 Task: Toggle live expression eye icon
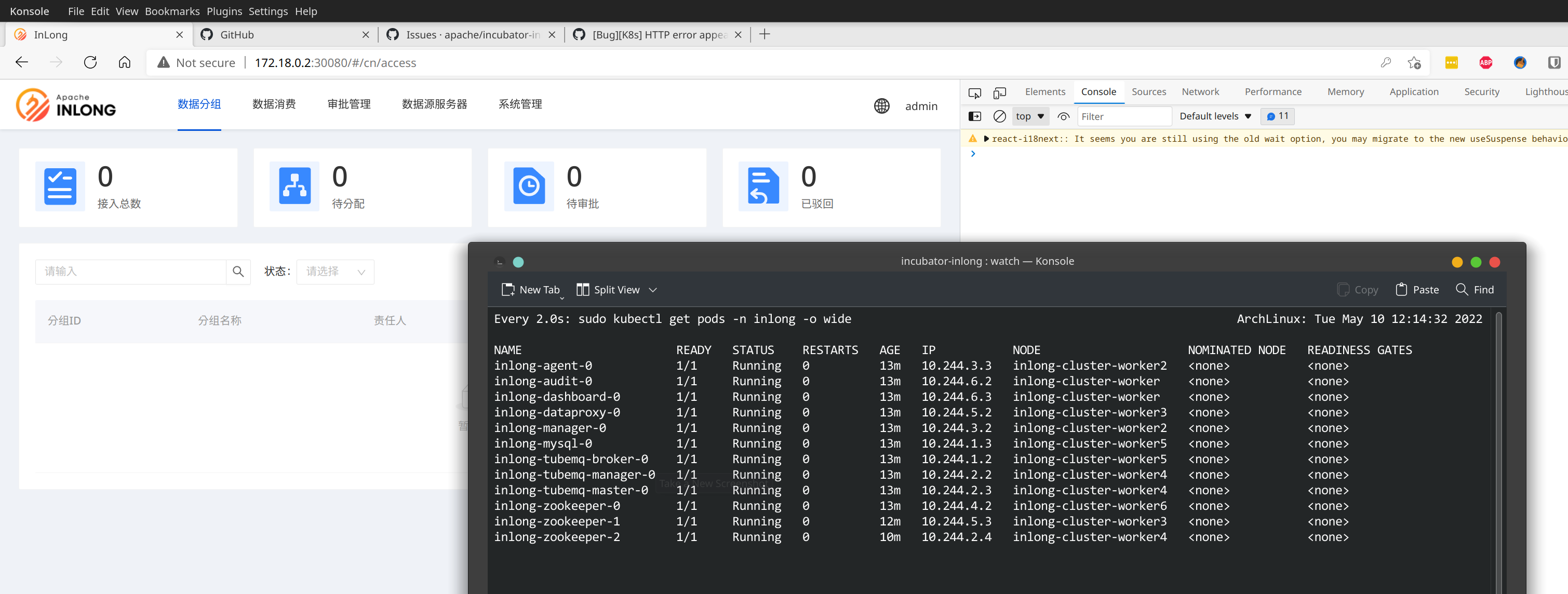[x=1063, y=116]
